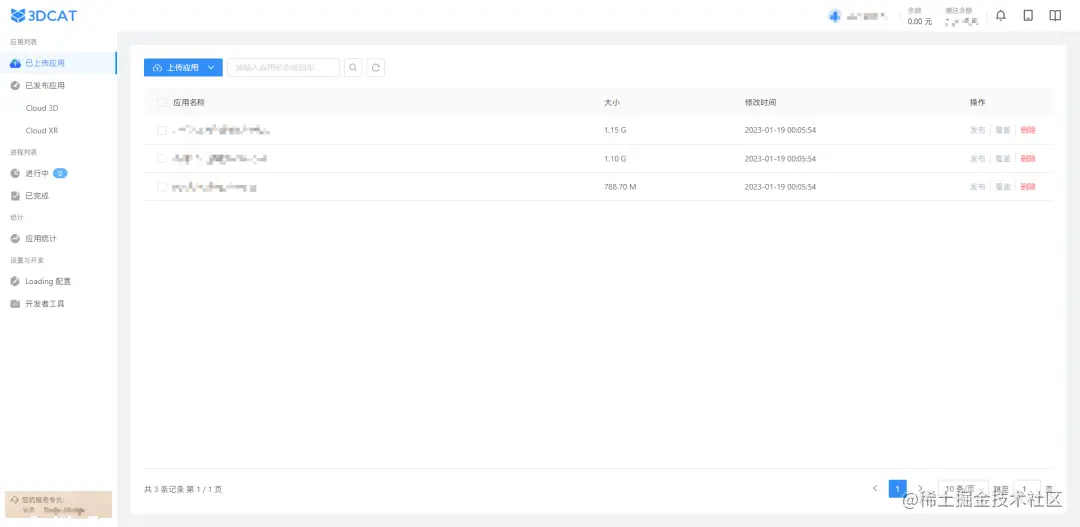This screenshot has height=527, width=1080.
Task: Click the 788.70 M size cell
Action: [x=620, y=187]
